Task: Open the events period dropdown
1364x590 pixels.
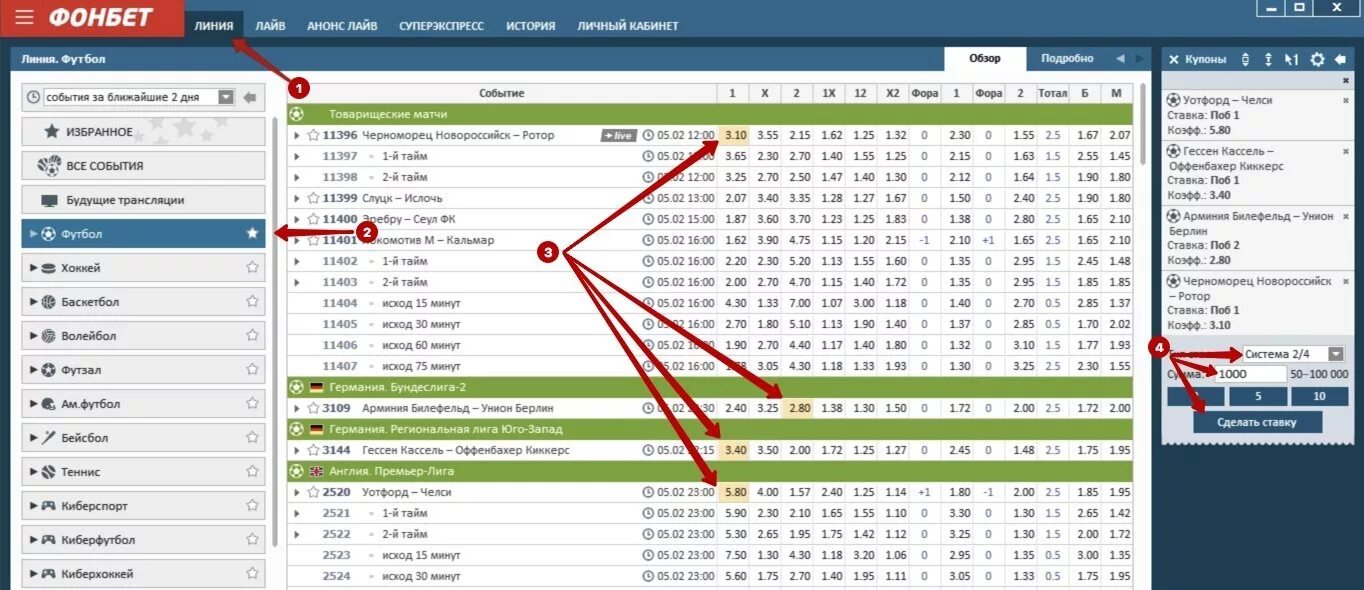Action: click(226, 97)
